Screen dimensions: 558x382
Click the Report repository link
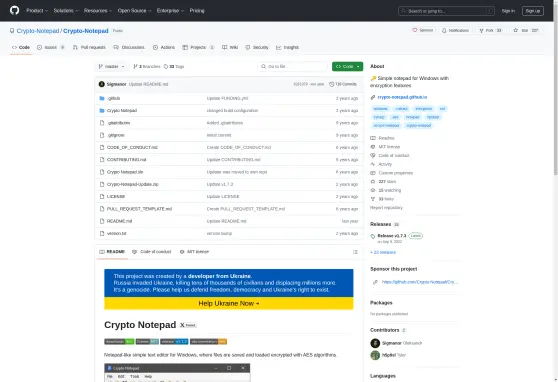click(x=386, y=208)
